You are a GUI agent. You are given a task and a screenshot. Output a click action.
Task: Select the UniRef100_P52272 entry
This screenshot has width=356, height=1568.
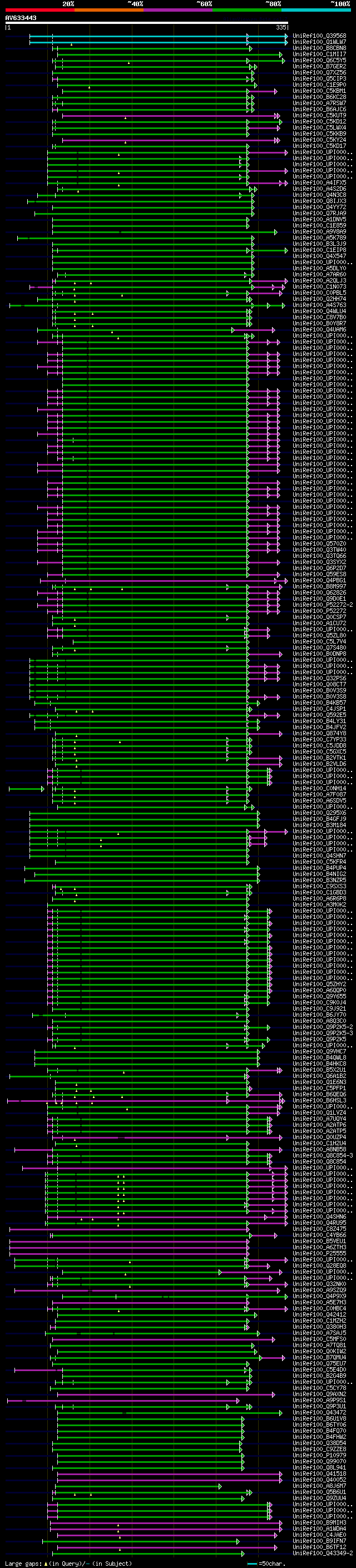tap(319, 611)
